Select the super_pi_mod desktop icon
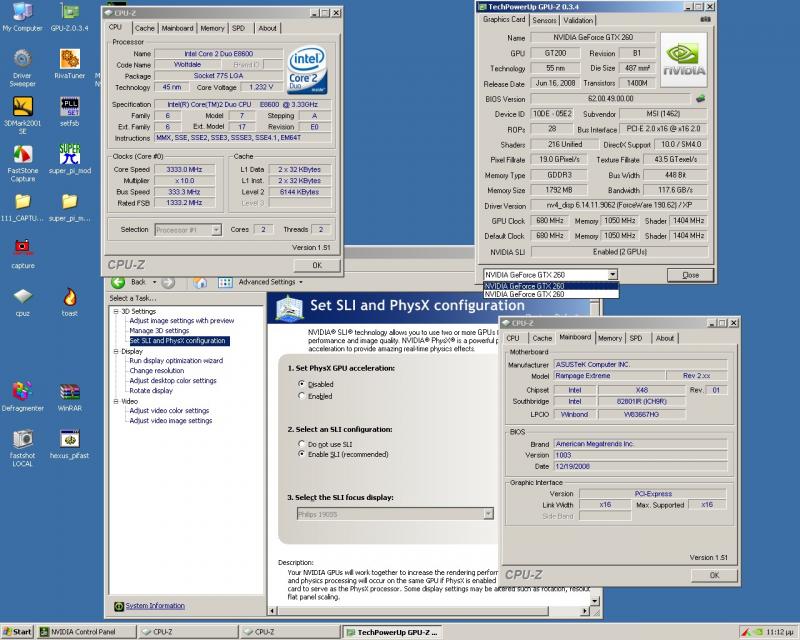This screenshot has height=640, width=800. (69, 159)
